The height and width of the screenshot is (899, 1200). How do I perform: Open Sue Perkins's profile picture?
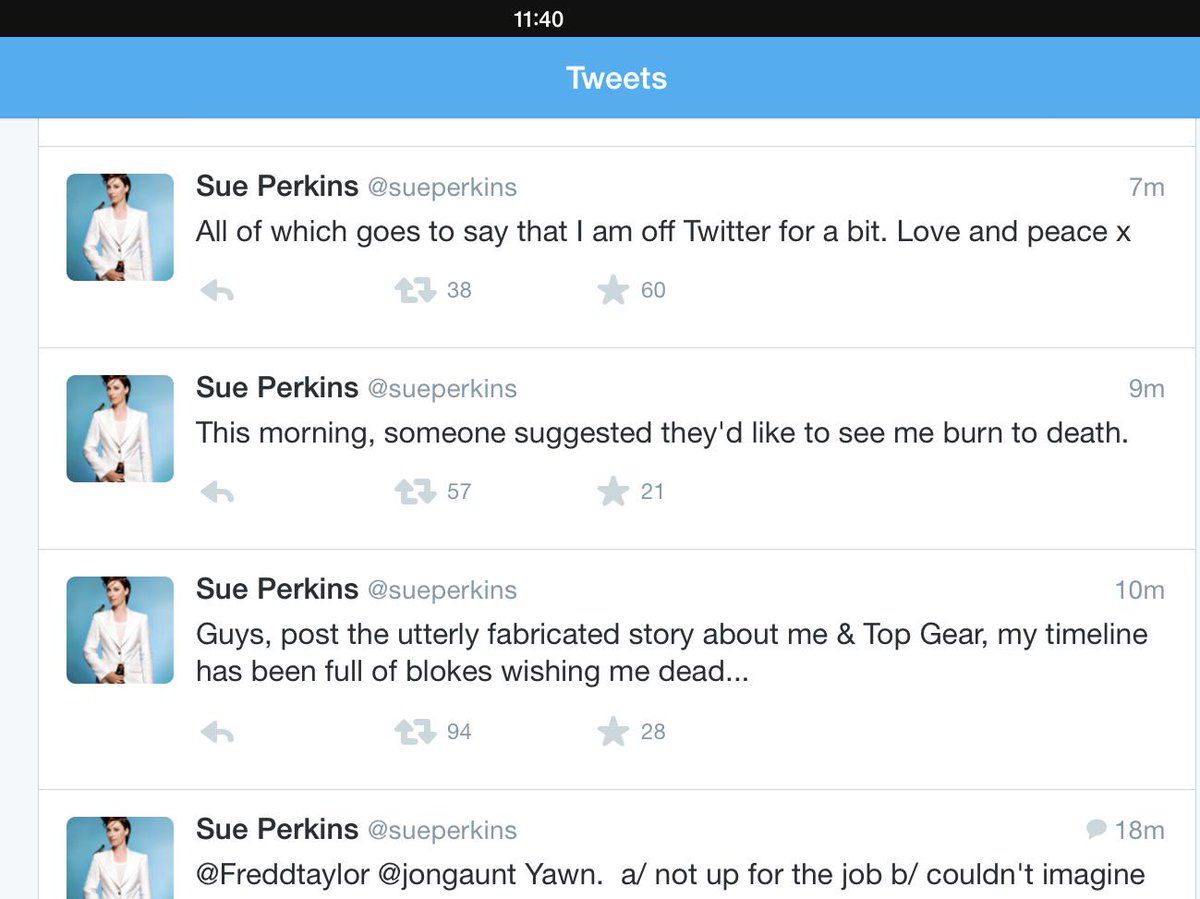click(119, 226)
